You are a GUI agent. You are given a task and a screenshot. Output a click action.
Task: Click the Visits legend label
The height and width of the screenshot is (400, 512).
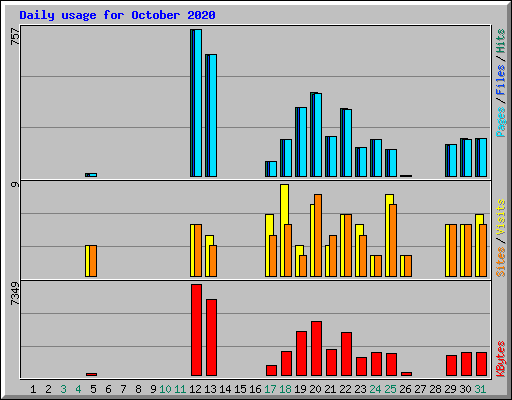tap(501, 217)
